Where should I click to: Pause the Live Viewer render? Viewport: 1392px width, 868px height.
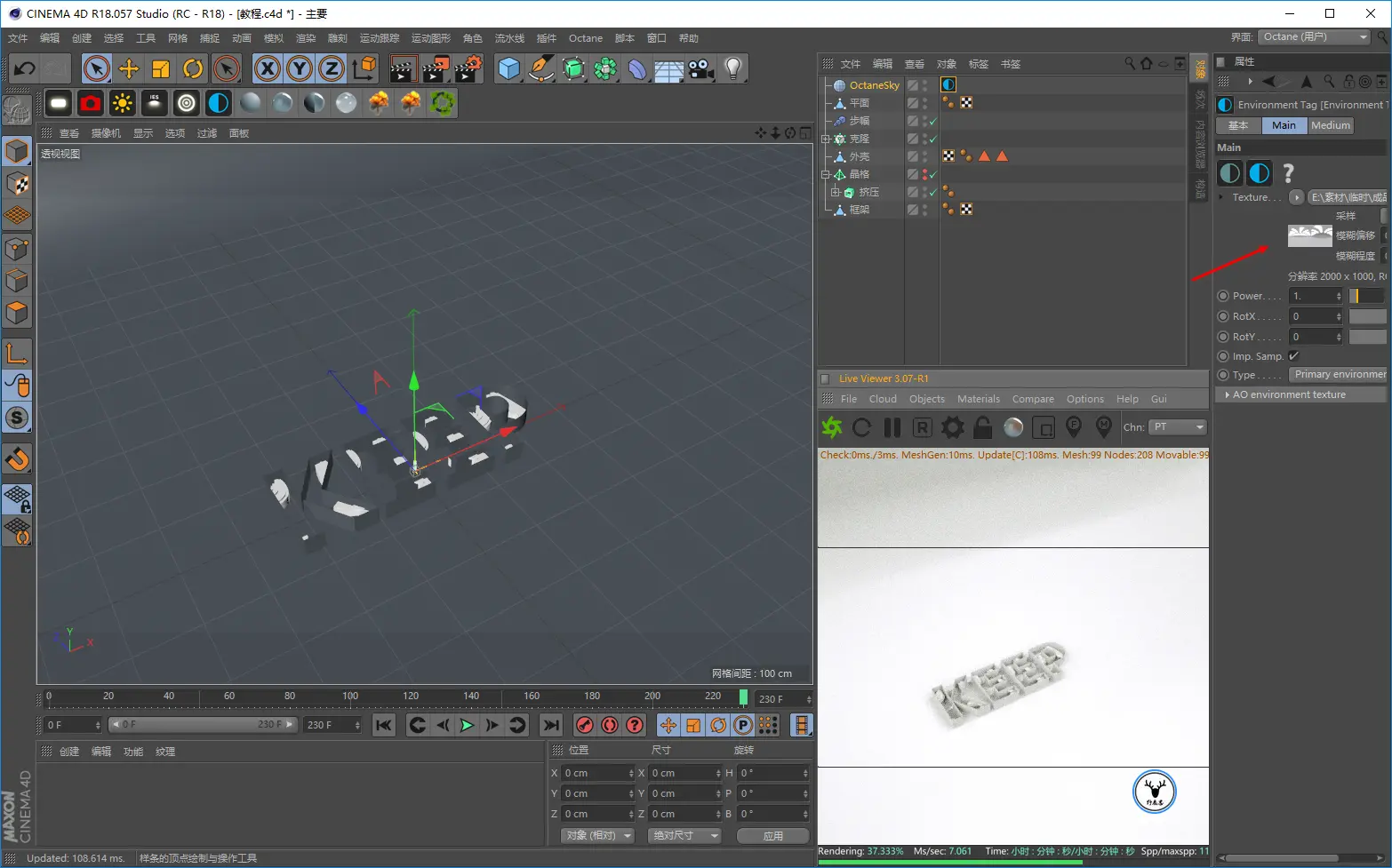(x=892, y=427)
